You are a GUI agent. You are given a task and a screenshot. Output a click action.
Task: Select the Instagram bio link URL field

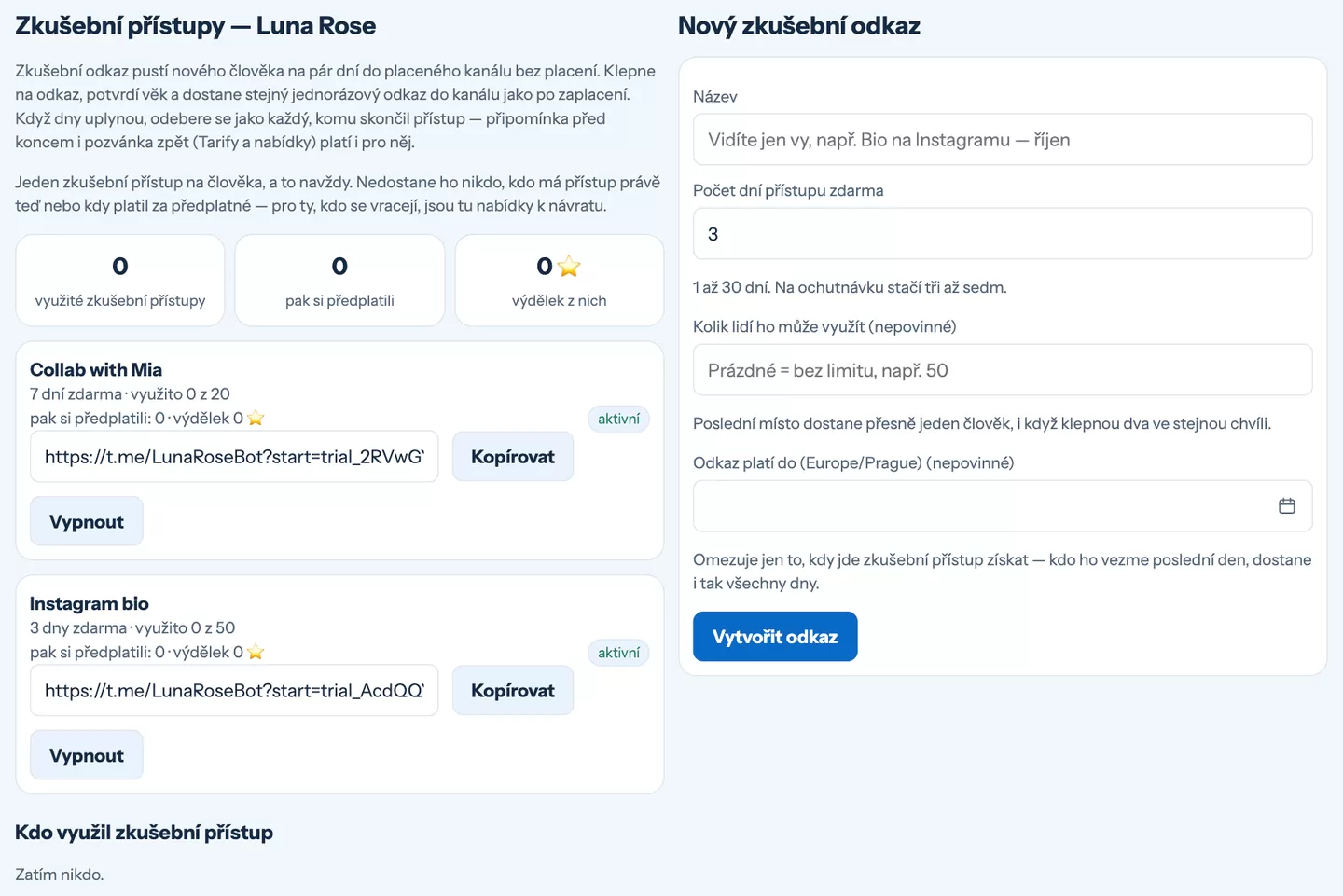click(234, 691)
